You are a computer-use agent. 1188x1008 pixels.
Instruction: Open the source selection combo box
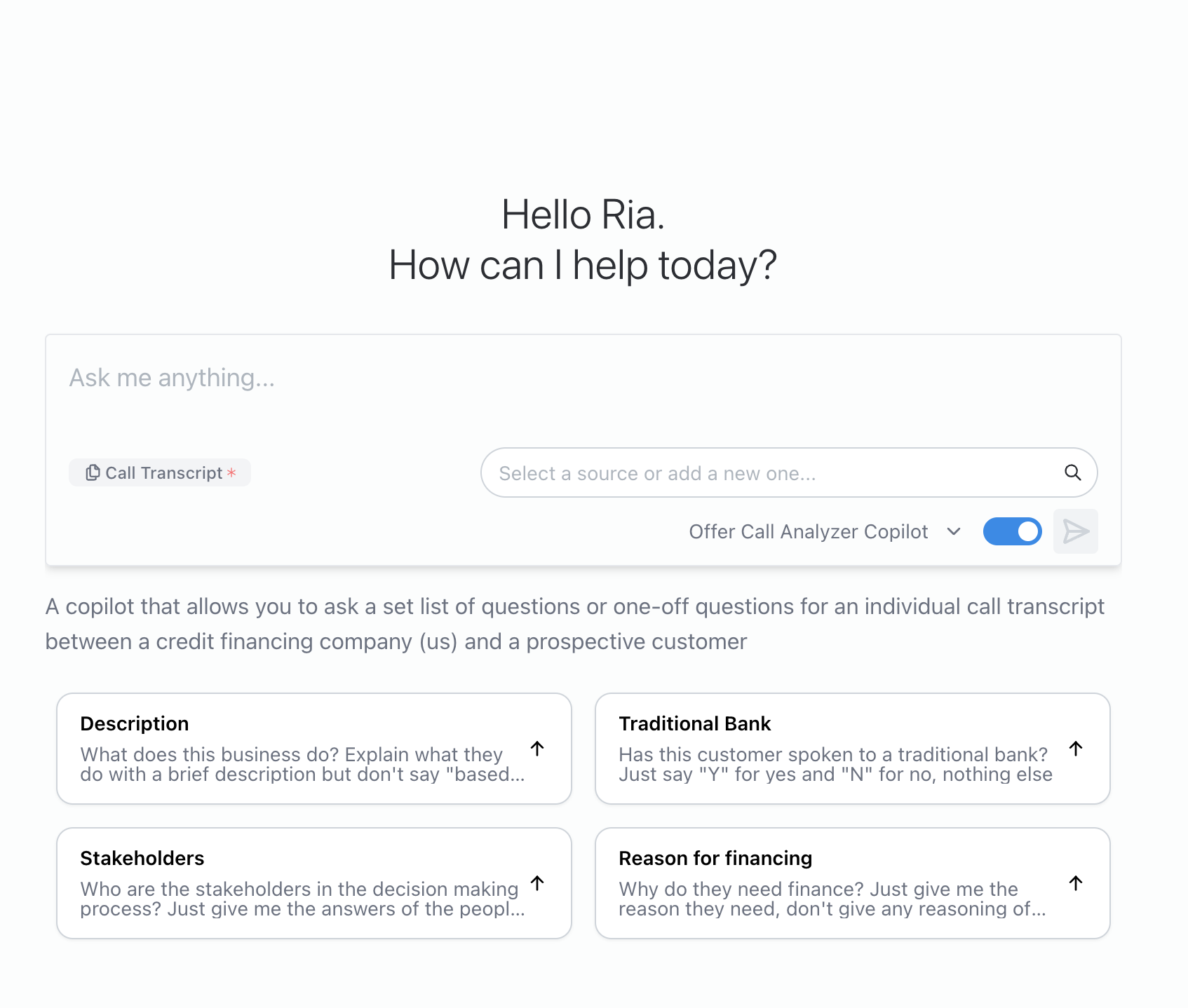[x=771, y=472]
